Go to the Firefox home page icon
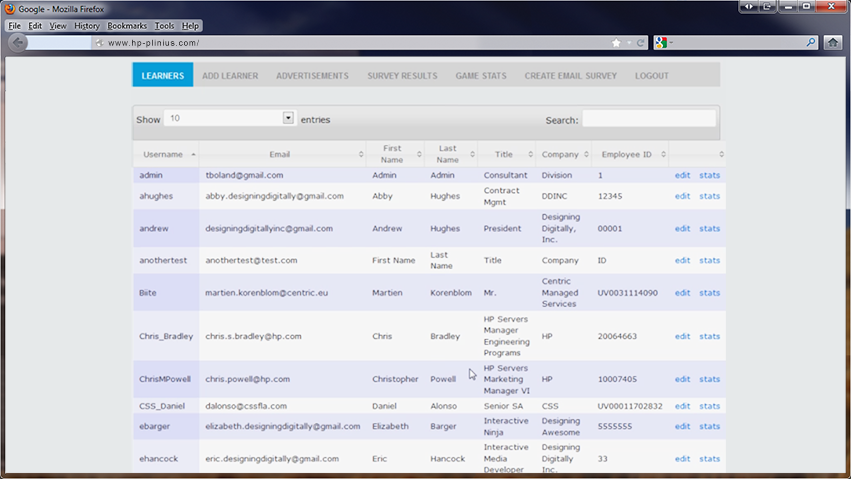Screen dimensions: 851x479 tap(833, 42)
